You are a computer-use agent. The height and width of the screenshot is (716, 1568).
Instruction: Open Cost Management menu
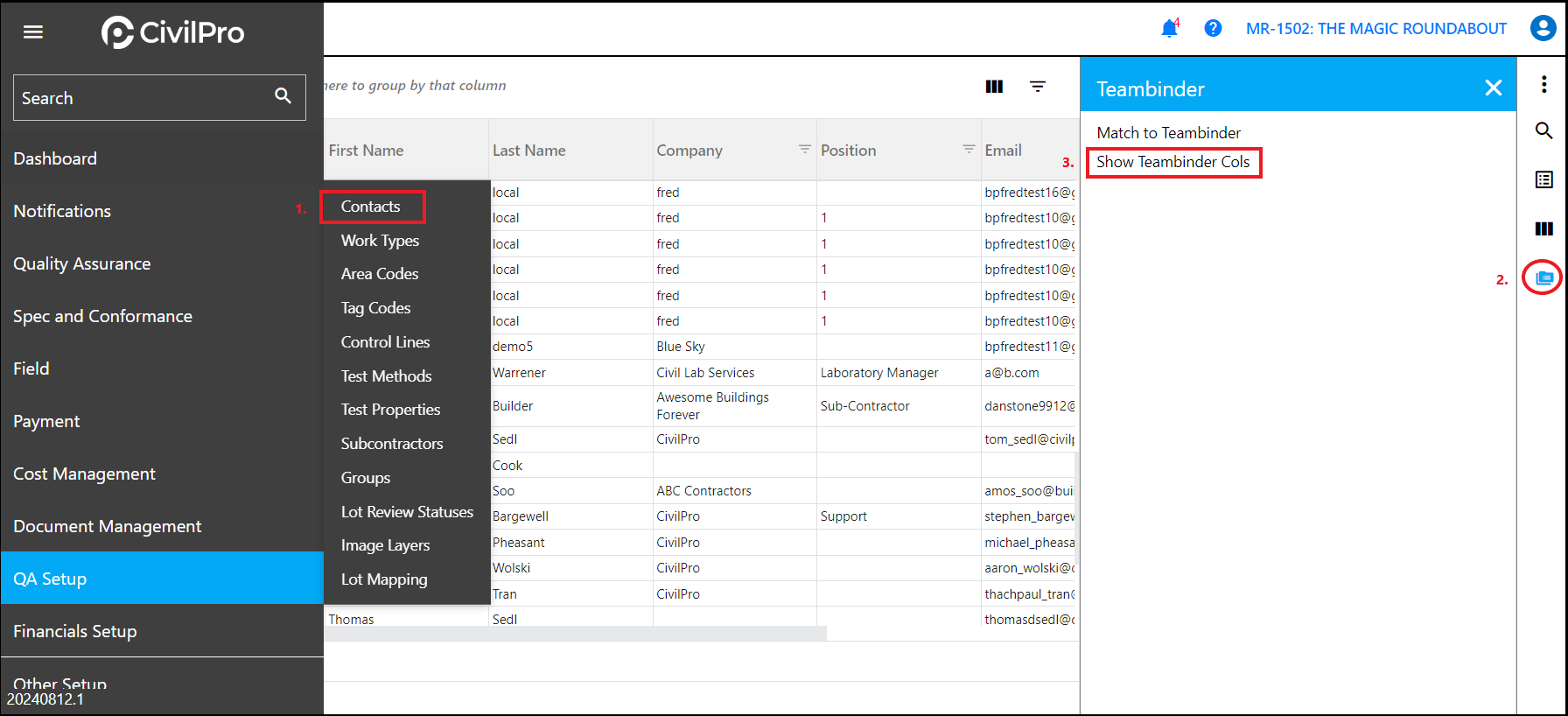coord(162,474)
